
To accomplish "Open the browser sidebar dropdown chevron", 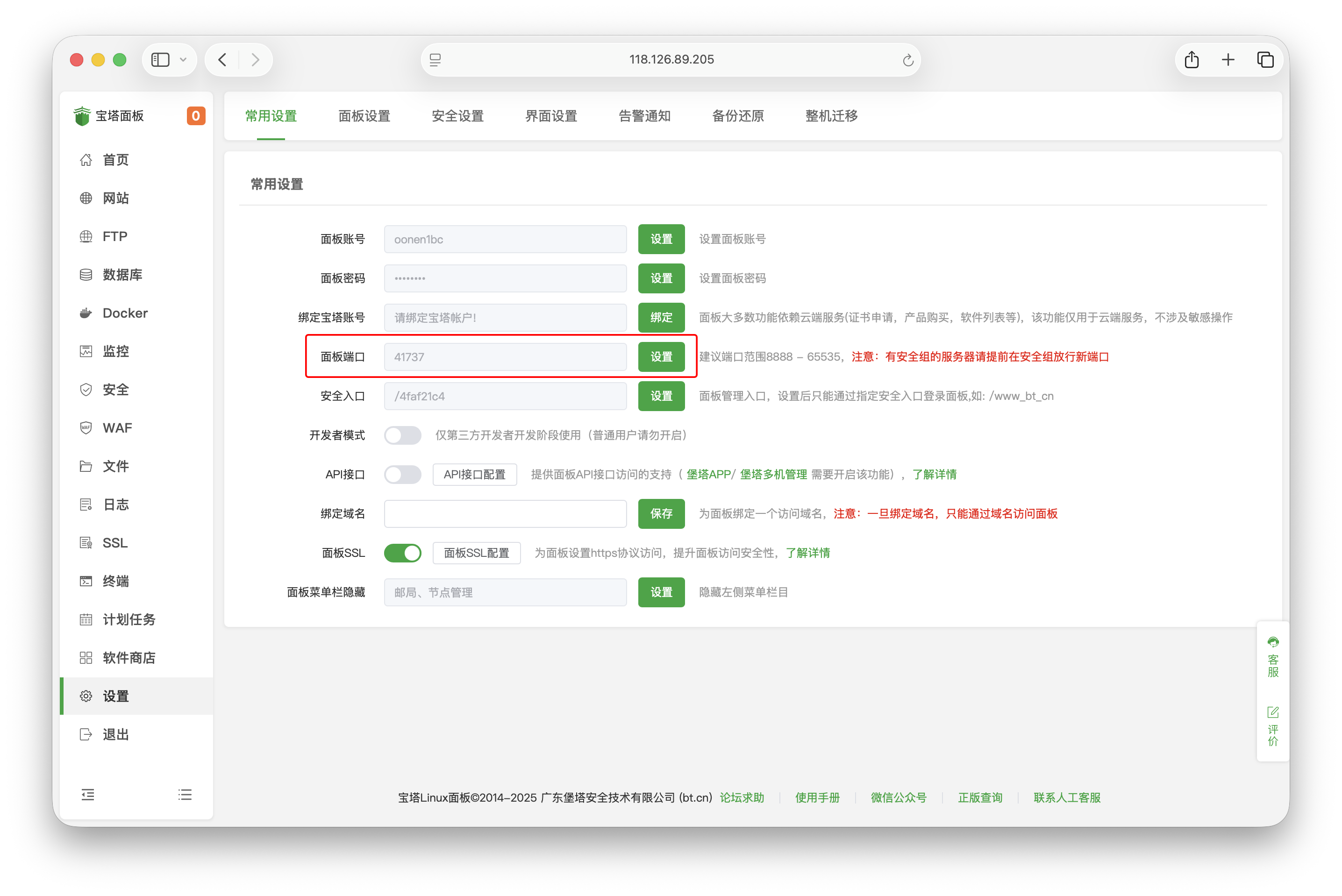I will [x=184, y=59].
